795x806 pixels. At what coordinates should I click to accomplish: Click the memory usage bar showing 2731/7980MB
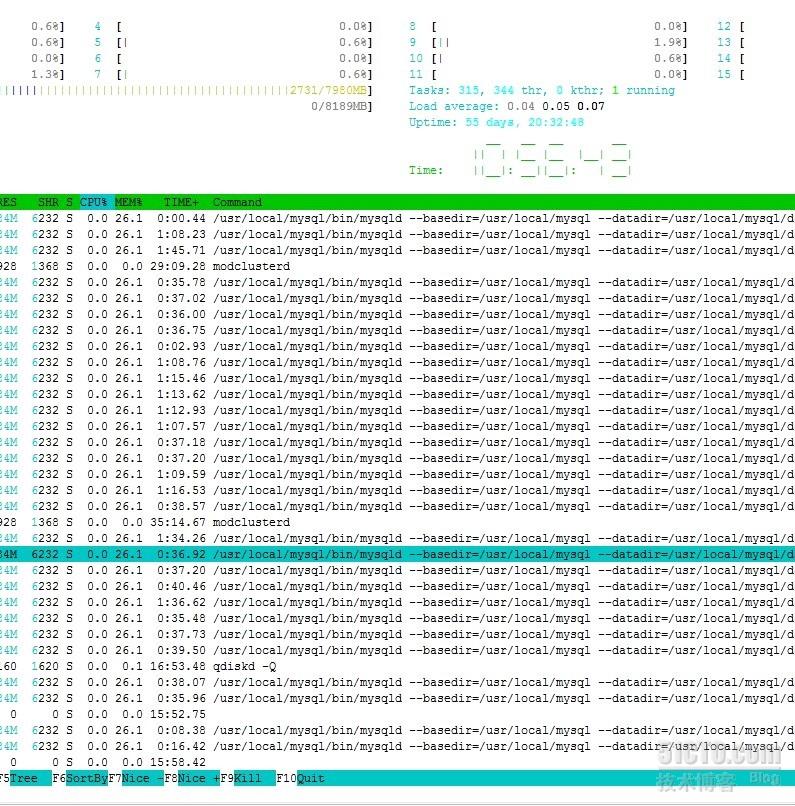(x=190, y=90)
